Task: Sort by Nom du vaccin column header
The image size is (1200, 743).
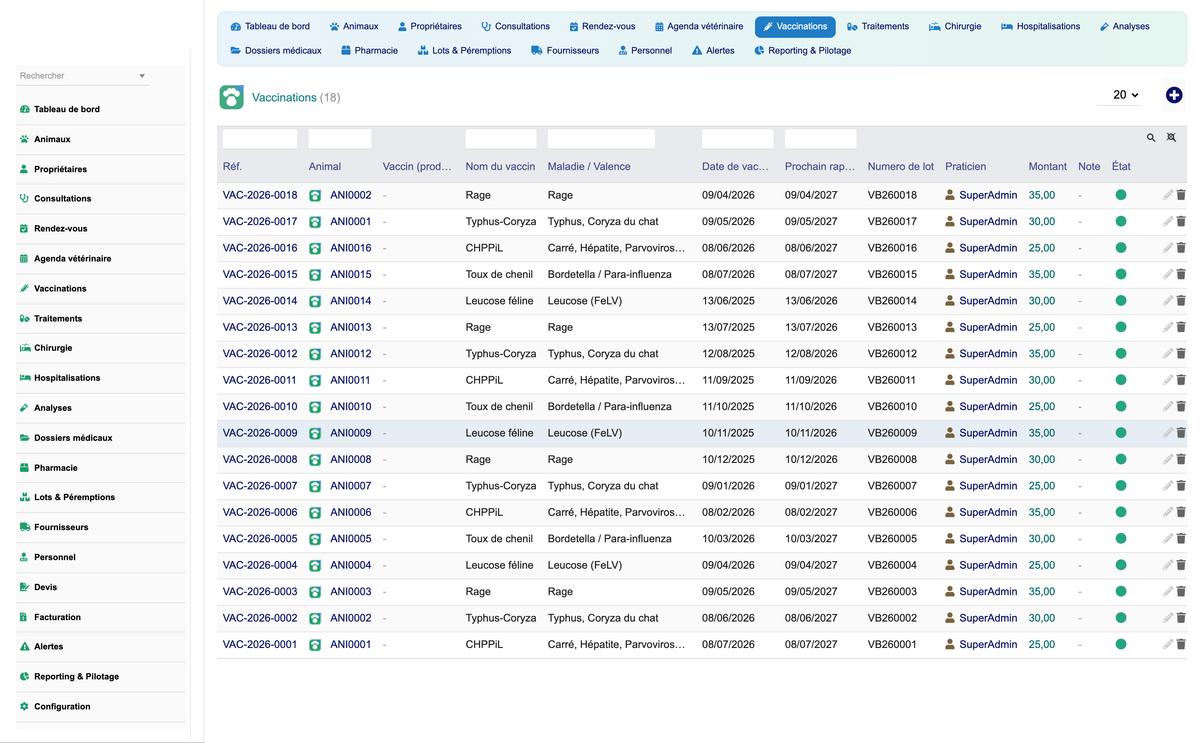Action: (500, 167)
